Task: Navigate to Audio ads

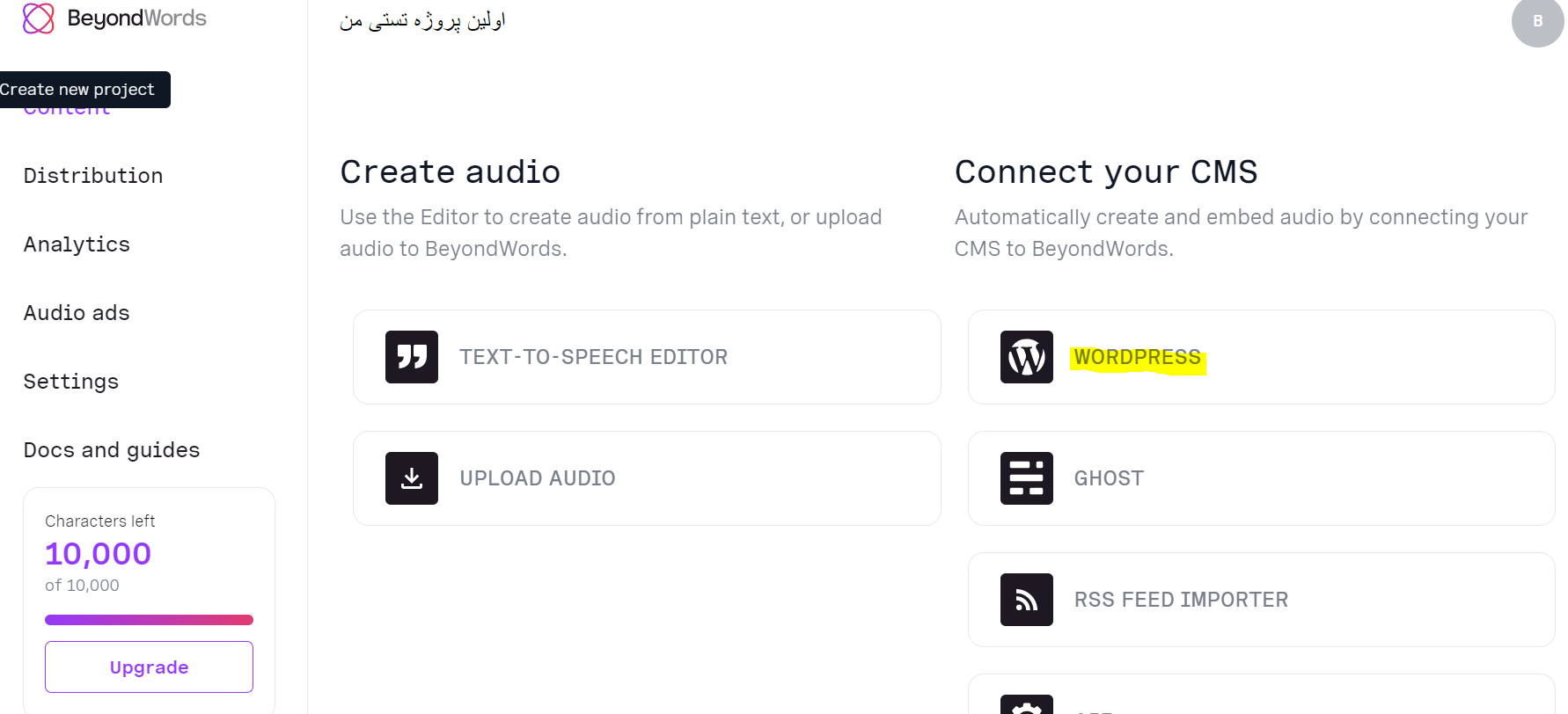Action: point(77,313)
